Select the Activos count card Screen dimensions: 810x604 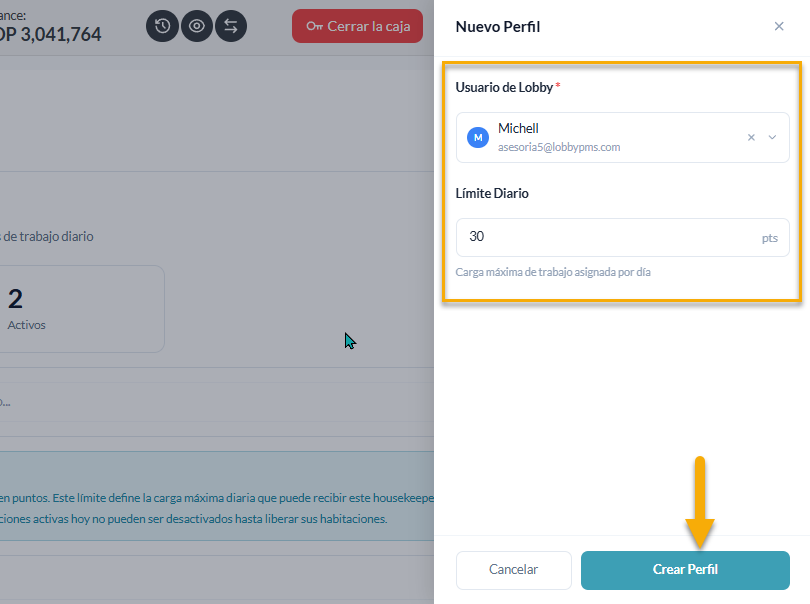tap(82, 309)
